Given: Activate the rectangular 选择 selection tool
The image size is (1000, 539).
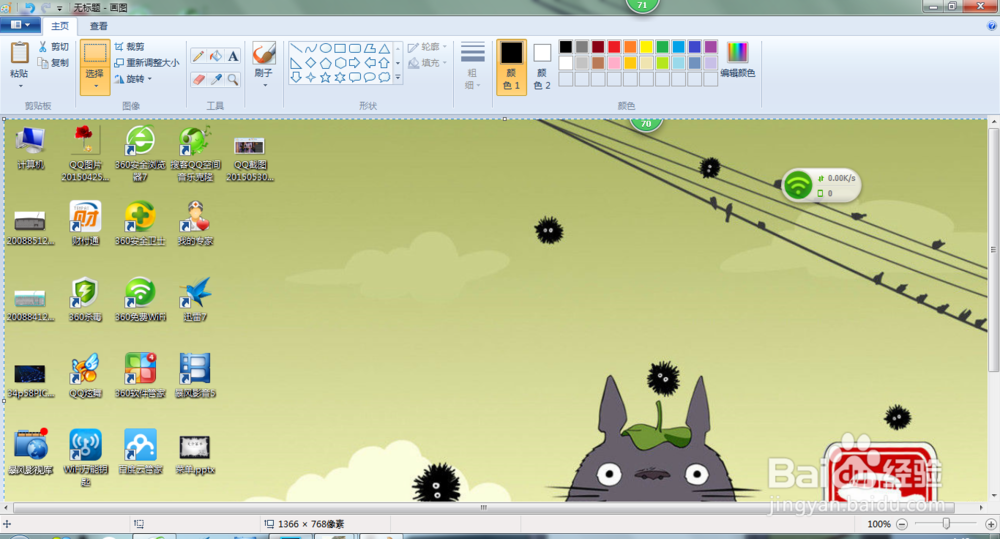Looking at the screenshot, I should 95,54.
